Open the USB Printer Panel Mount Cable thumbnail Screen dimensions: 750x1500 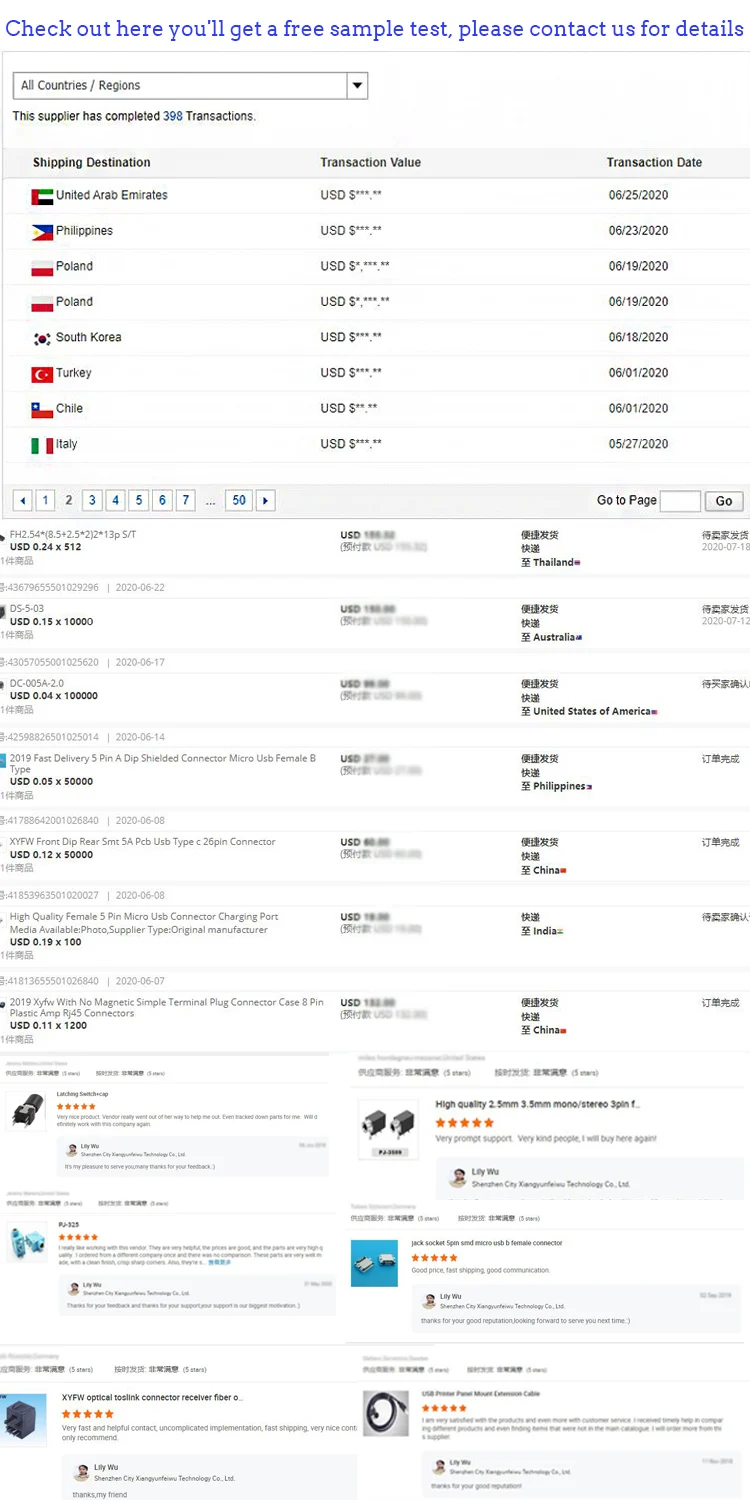[386, 1414]
